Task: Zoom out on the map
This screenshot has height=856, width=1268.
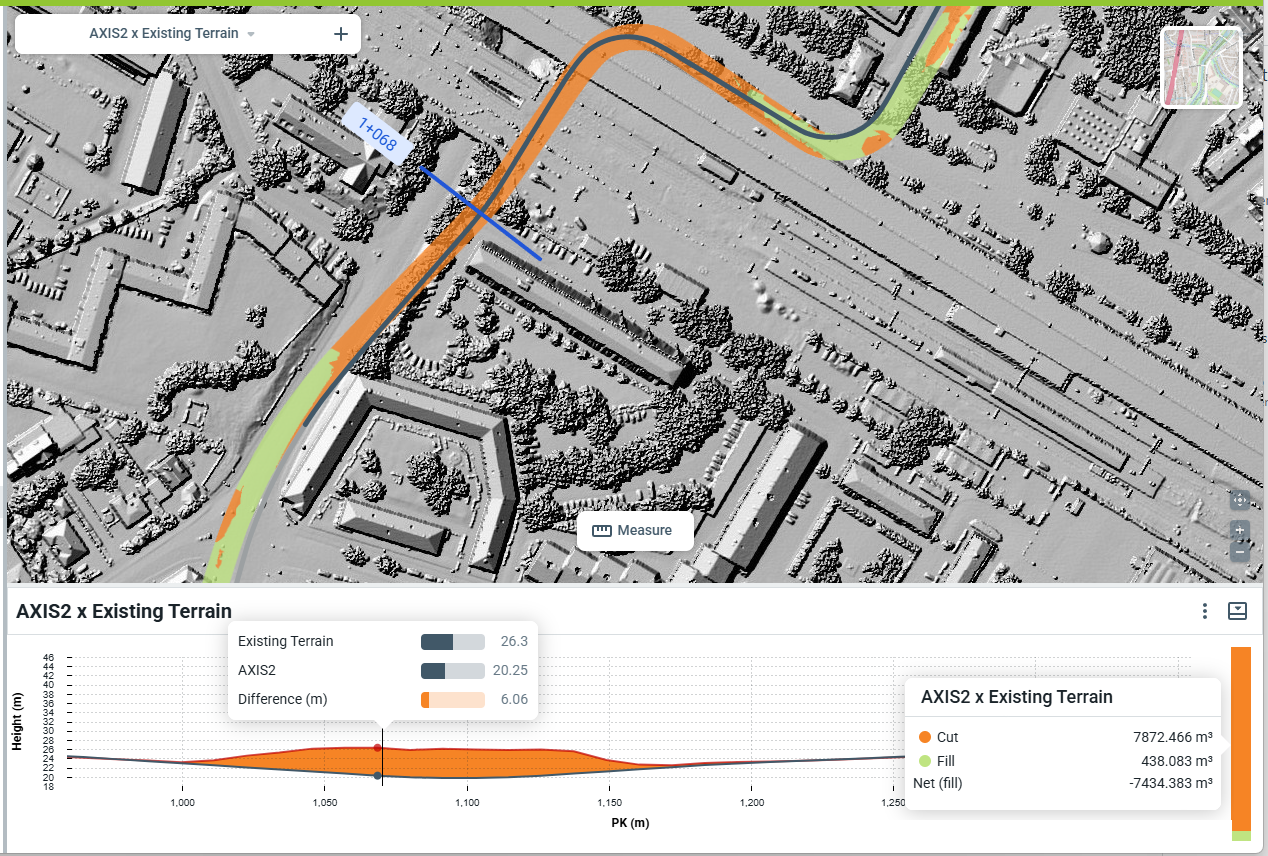Action: [1239, 551]
